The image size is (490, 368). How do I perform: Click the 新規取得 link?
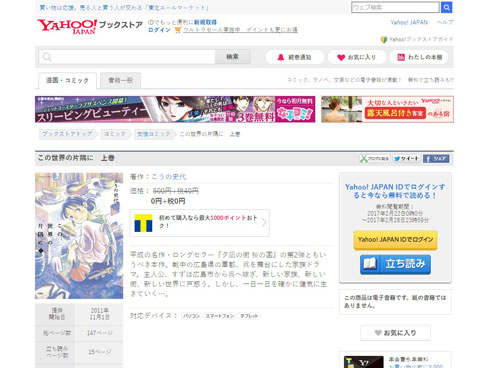coord(205,22)
